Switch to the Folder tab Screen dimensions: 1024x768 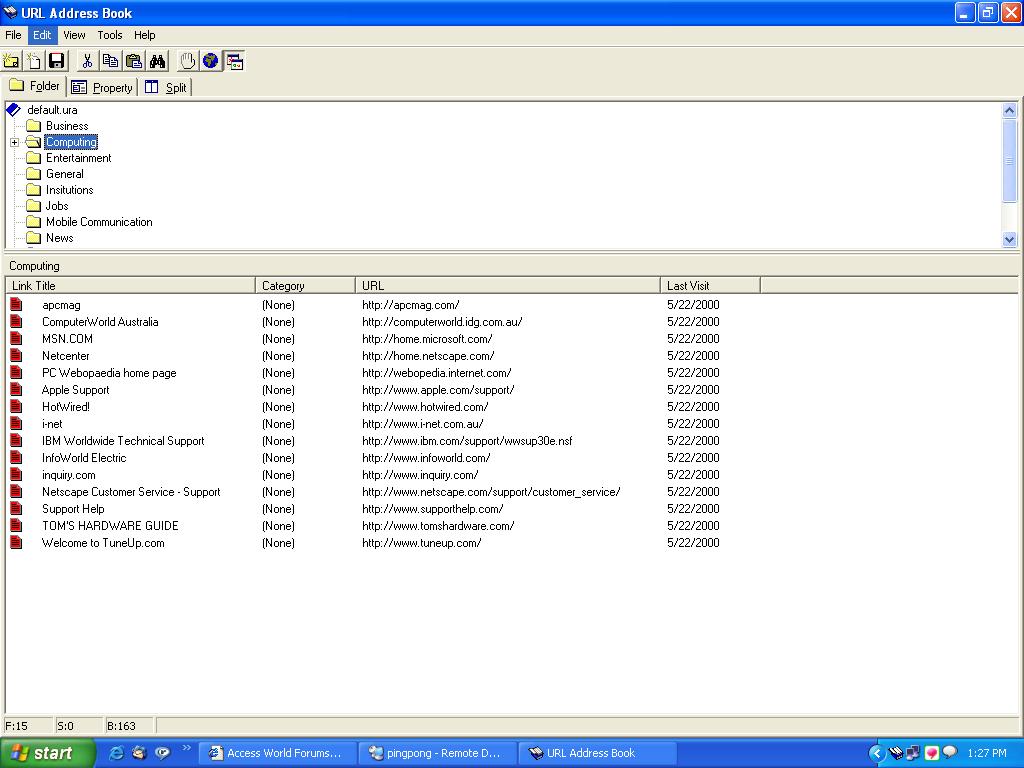(x=34, y=86)
